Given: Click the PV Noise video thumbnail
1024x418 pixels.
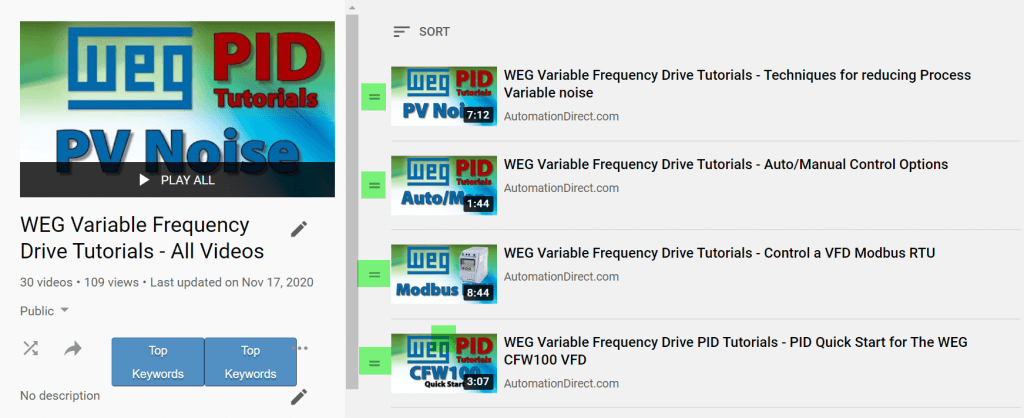Looking at the screenshot, I should (443, 96).
